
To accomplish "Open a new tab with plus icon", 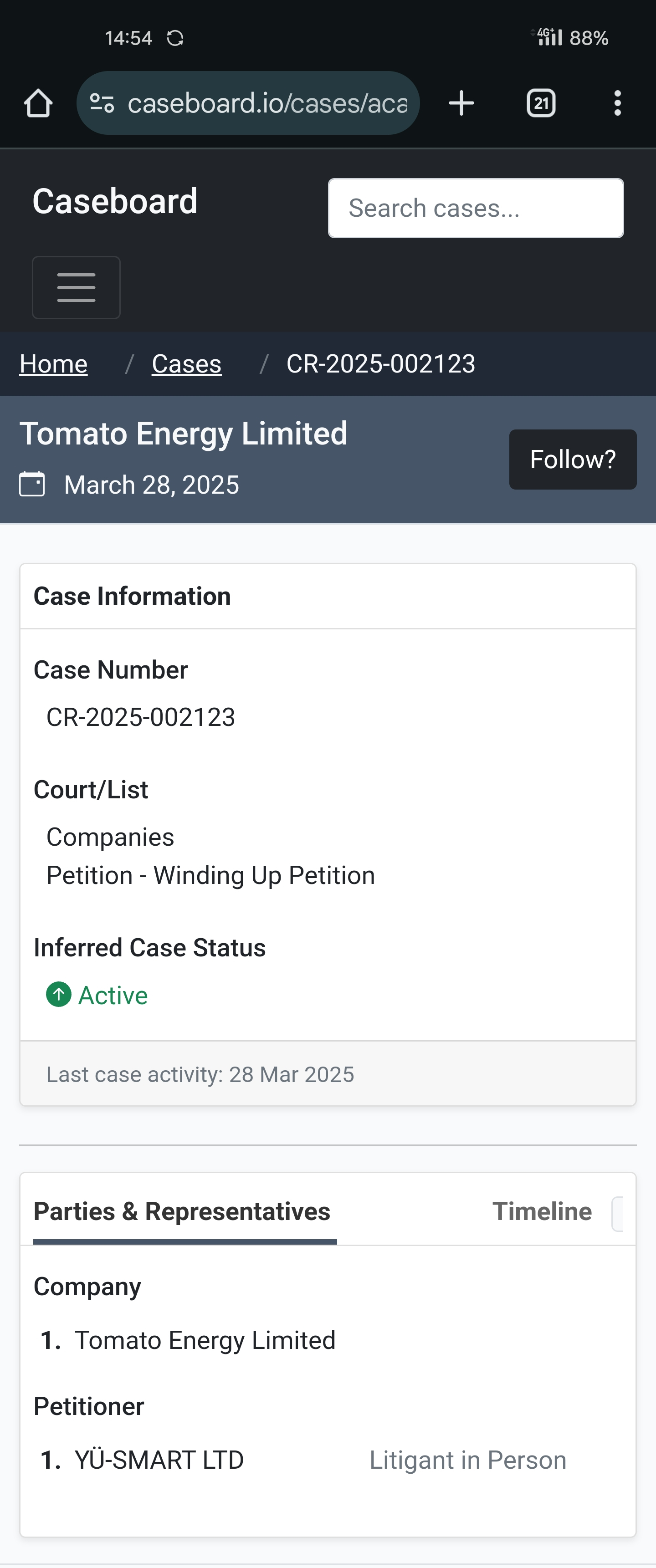I will pos(461,103).
